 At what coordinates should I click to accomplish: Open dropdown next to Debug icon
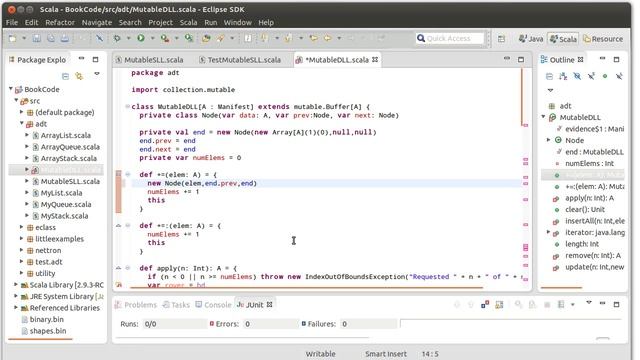(x=128, y=38)
